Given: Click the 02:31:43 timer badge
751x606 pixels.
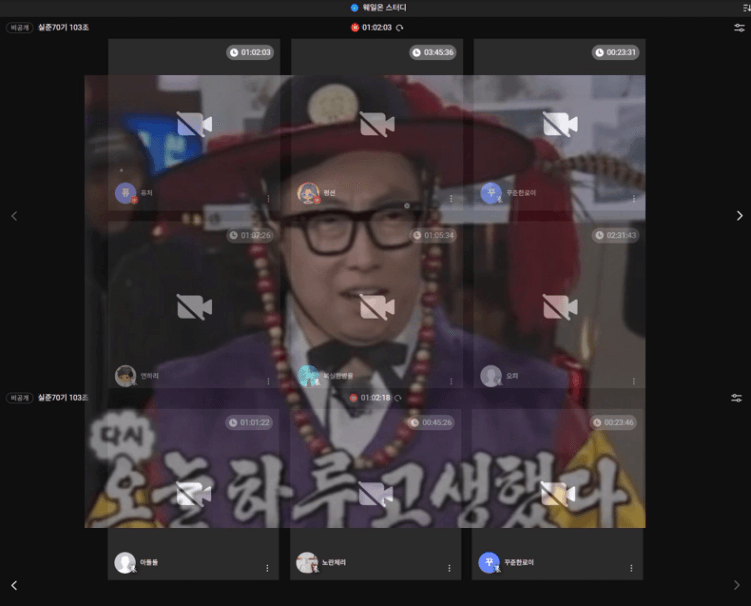Looking at the screenshot, I should click(615, 235).
